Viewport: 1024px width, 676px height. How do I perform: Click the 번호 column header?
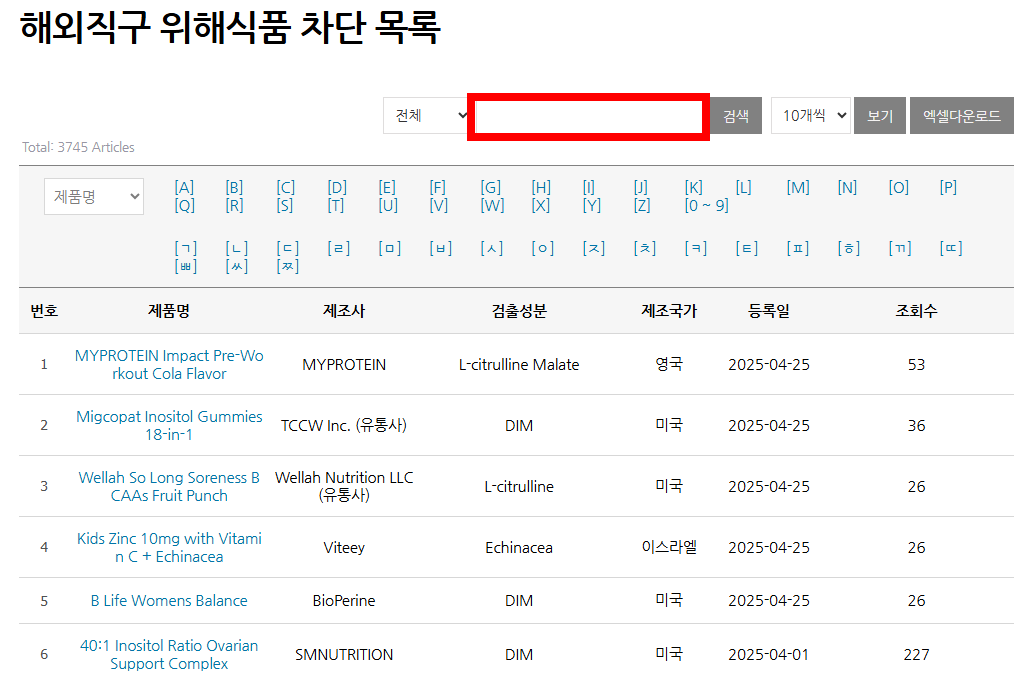(44, 311)
